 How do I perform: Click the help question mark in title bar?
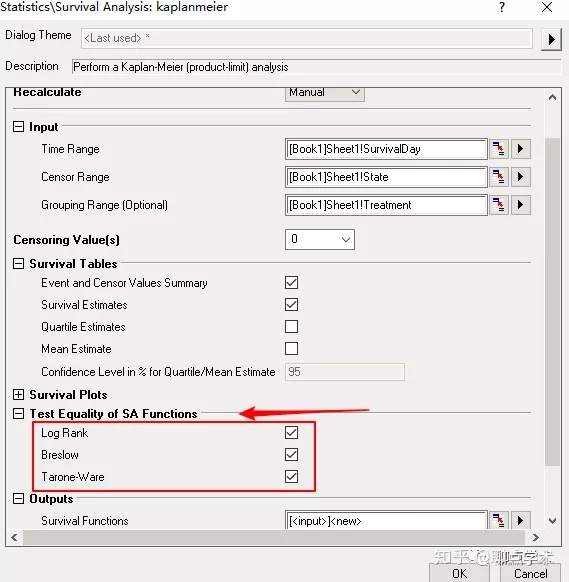click(x=502, y=7)
